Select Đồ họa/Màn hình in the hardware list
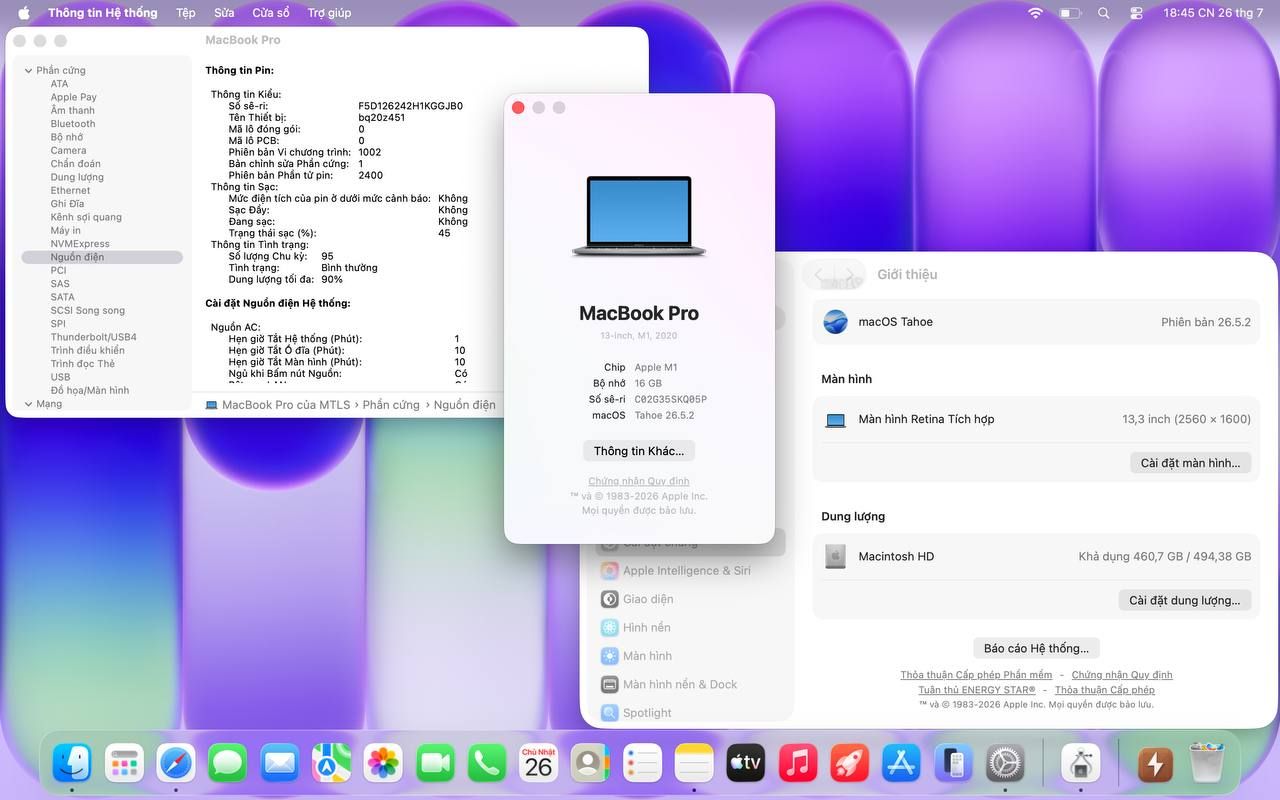This screenshot has height=800, width=1280. [x=90, y=390]
